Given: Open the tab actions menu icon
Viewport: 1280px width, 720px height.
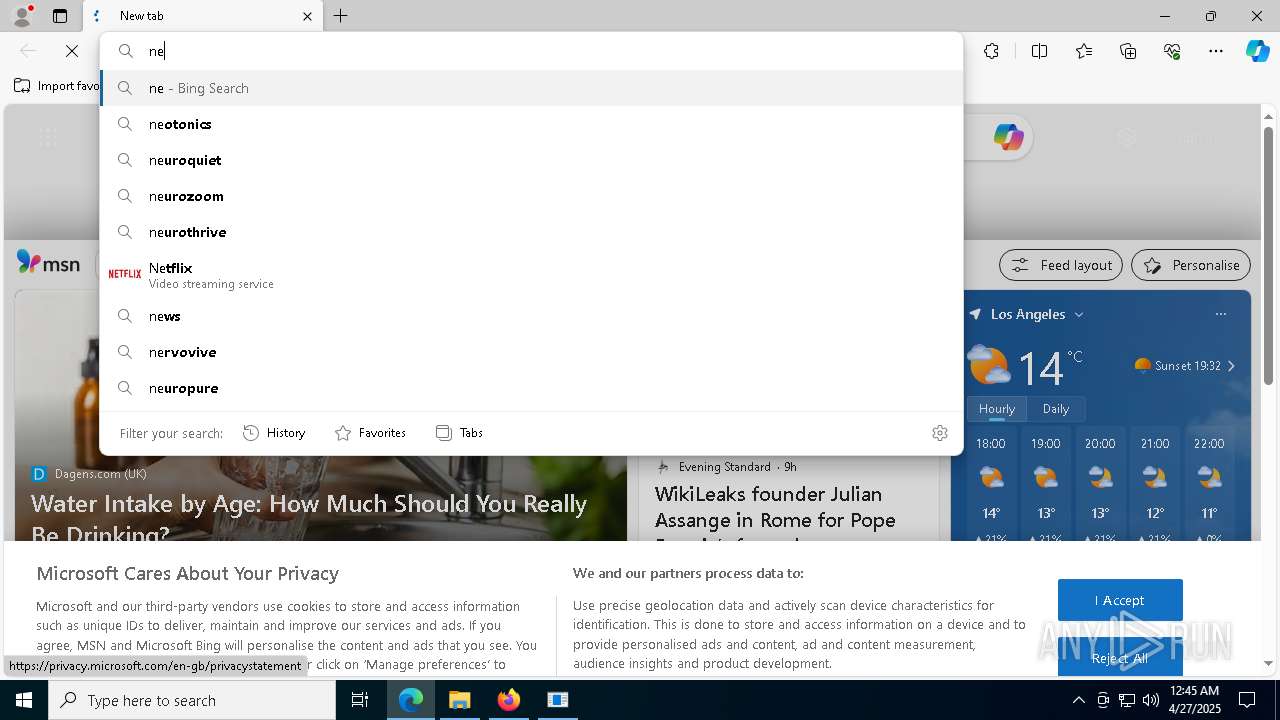Looking at the screenshot, I should [x=60, y=16].
